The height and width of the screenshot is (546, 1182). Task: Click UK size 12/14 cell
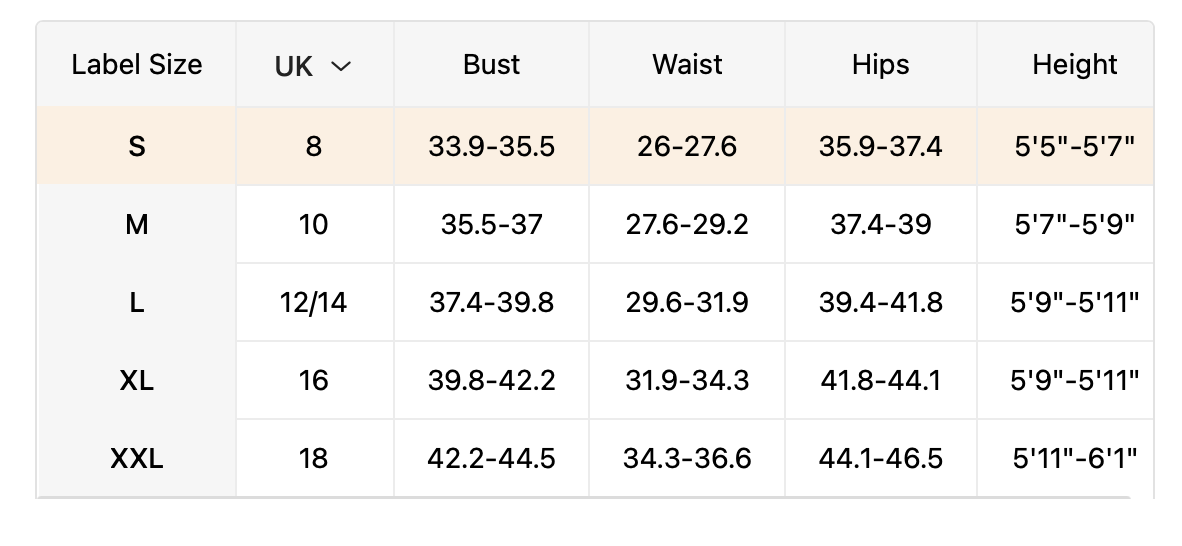tap(314, 302)
